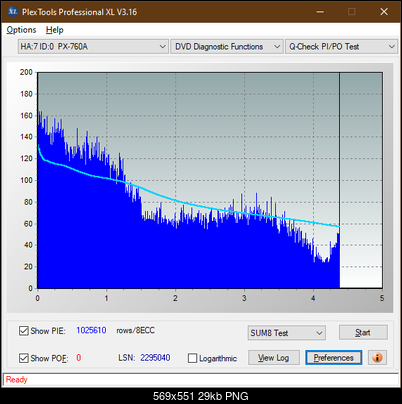The height and width of the screenshot is (404, 402).
Task: Click the Start button
Action: [x=363, y=332]
